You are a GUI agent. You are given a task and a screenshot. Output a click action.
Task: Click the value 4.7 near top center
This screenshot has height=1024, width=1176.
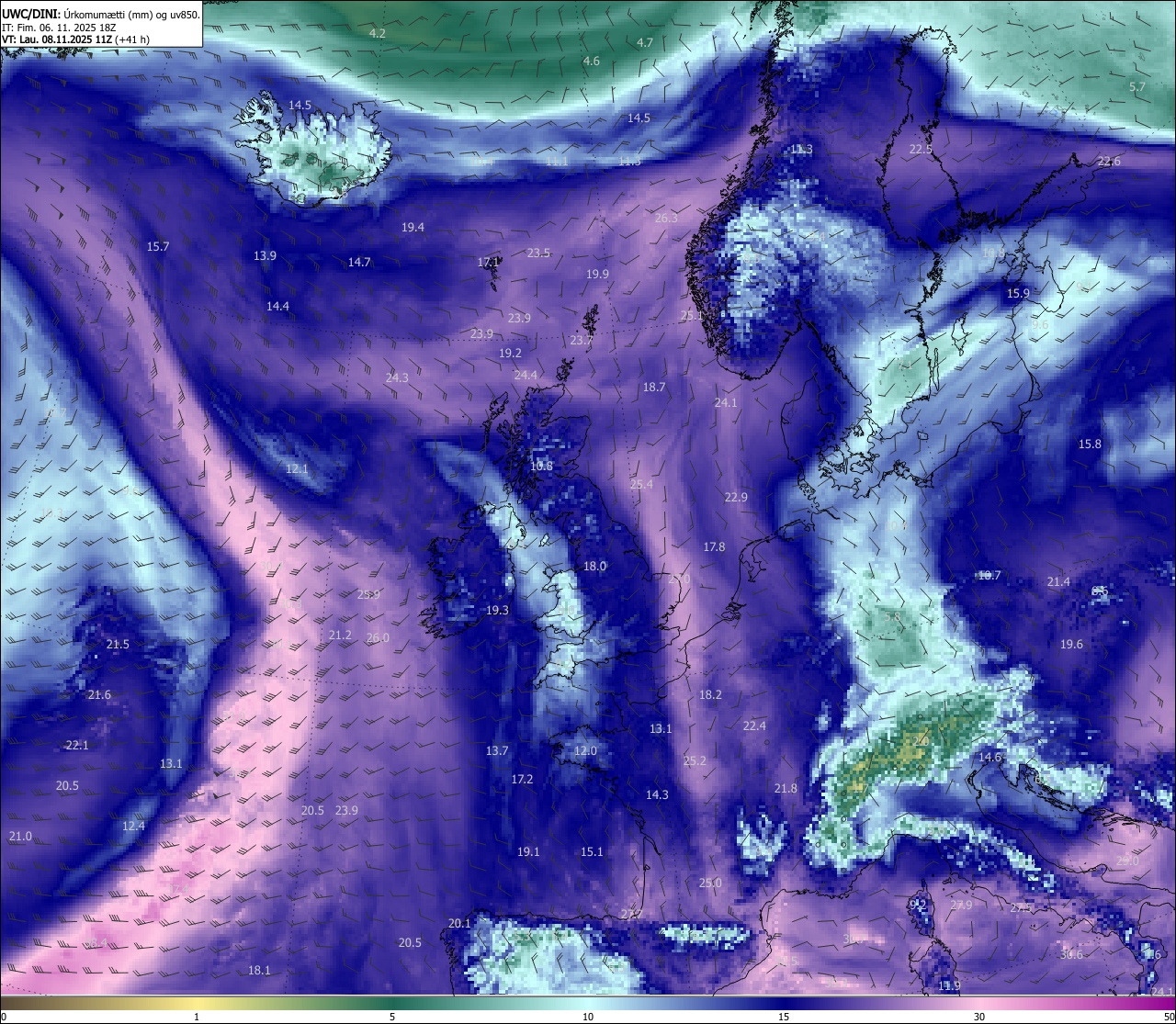[x=645, y=43]
